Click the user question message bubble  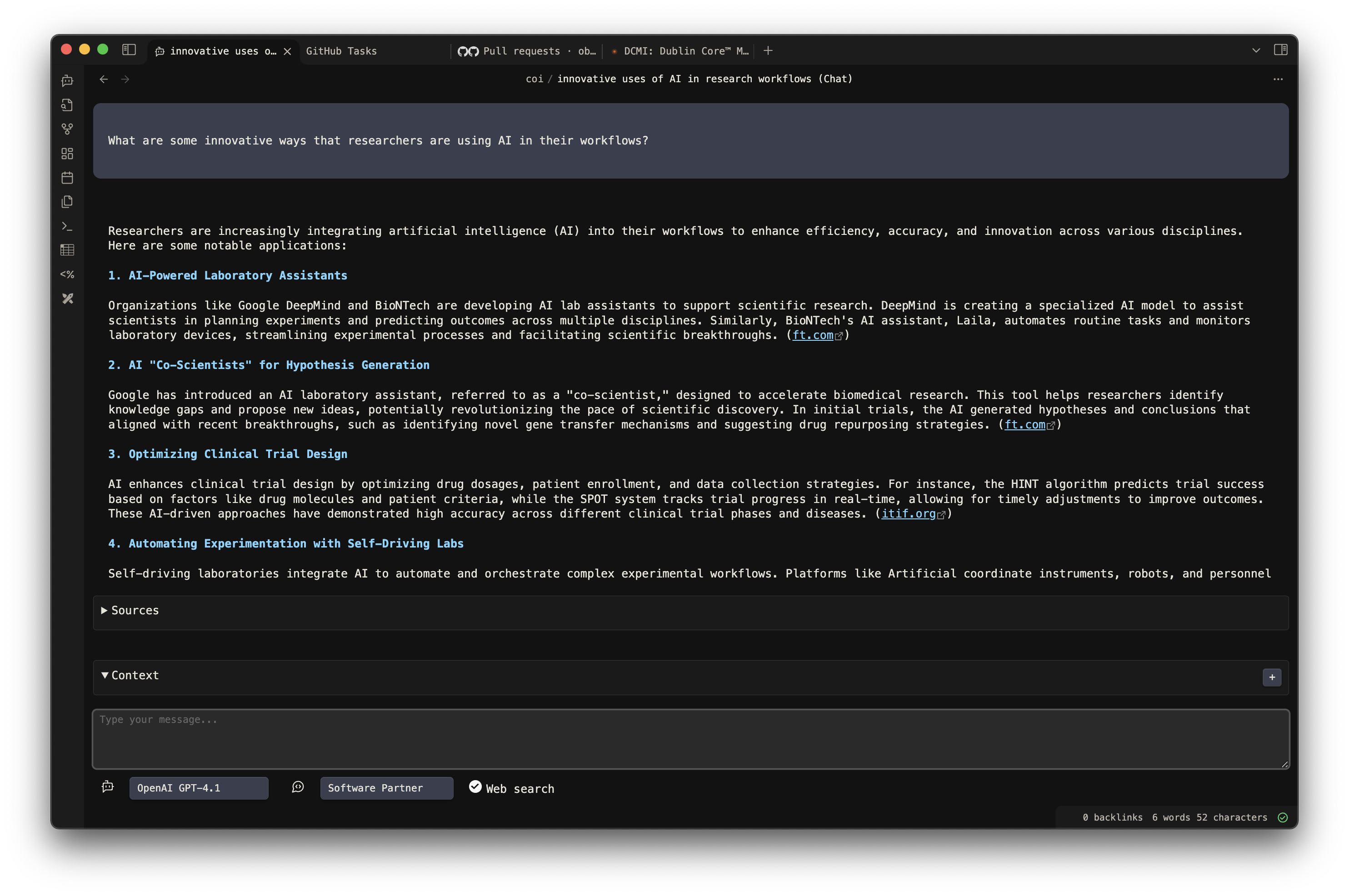pyautogui.click(x=690, y=140)
